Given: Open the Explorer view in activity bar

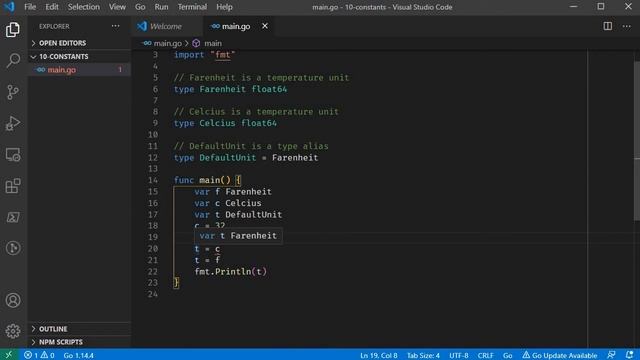Looking at the screenshot, I should point(13,30).
